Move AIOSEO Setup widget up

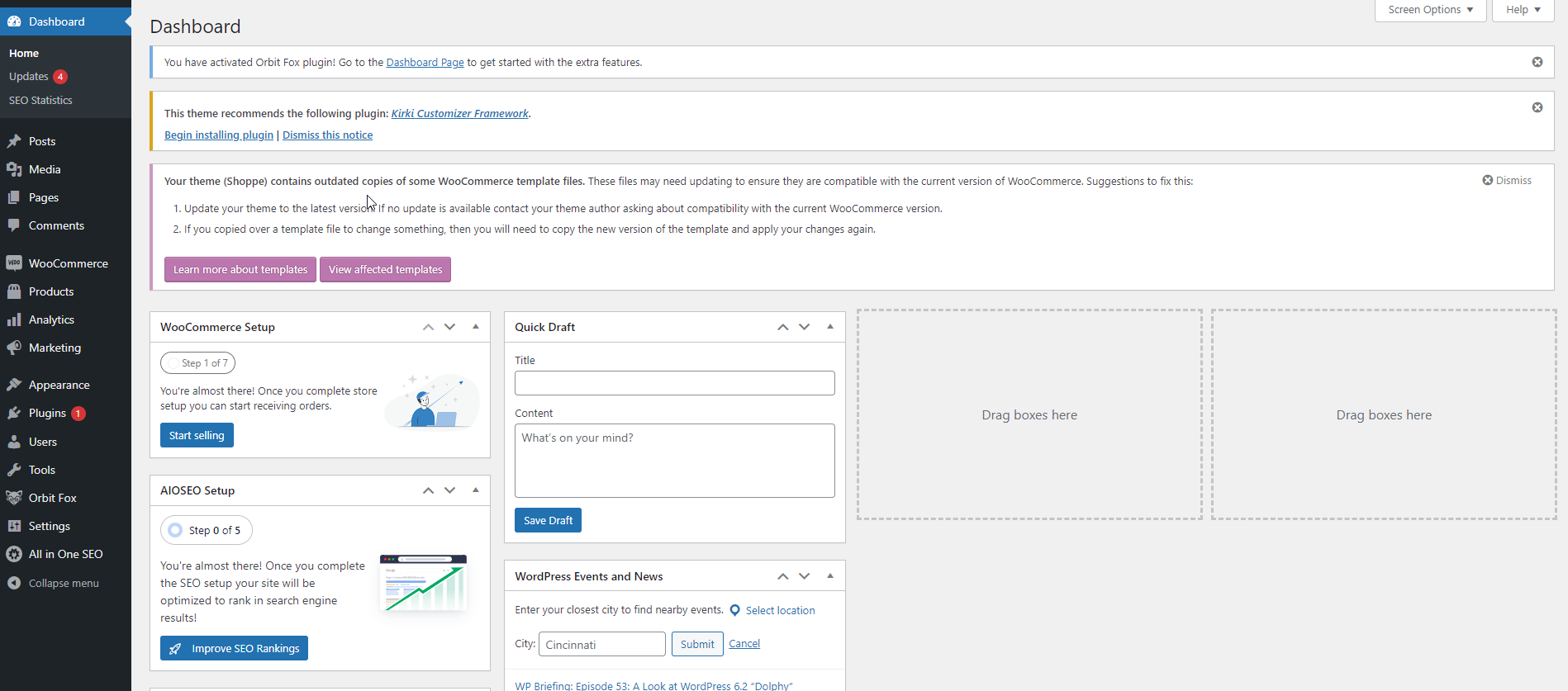pyautogui.click(x=428, y=490)
